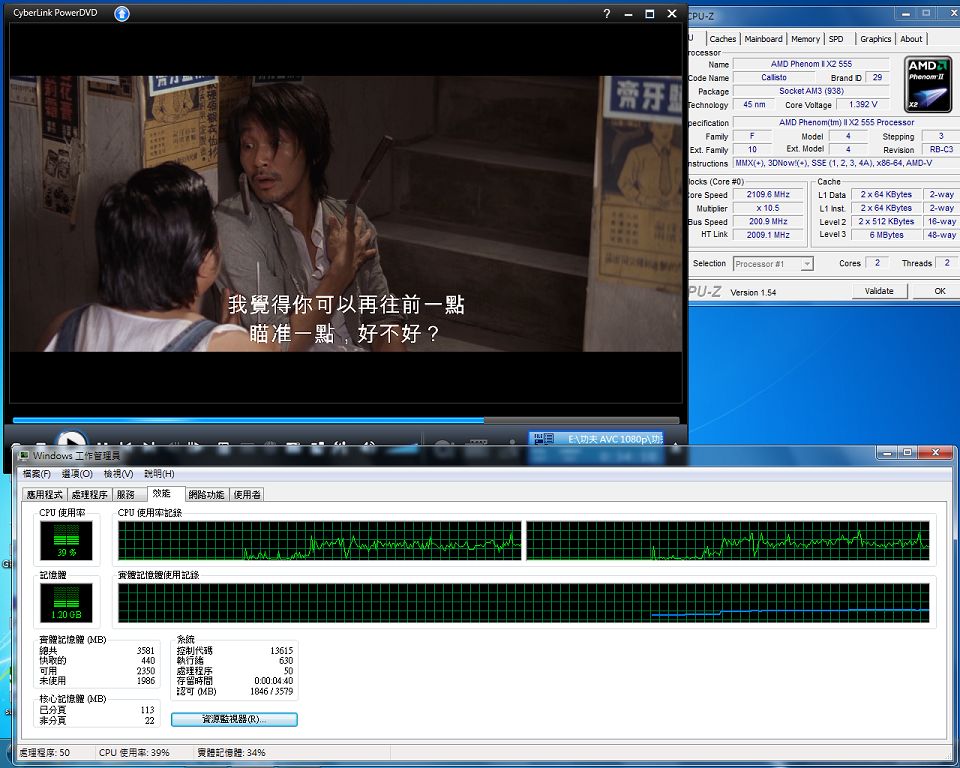960x768 pixels.
Task: Close the Windows Task Manager window
Action: click(x=935, y=453)
